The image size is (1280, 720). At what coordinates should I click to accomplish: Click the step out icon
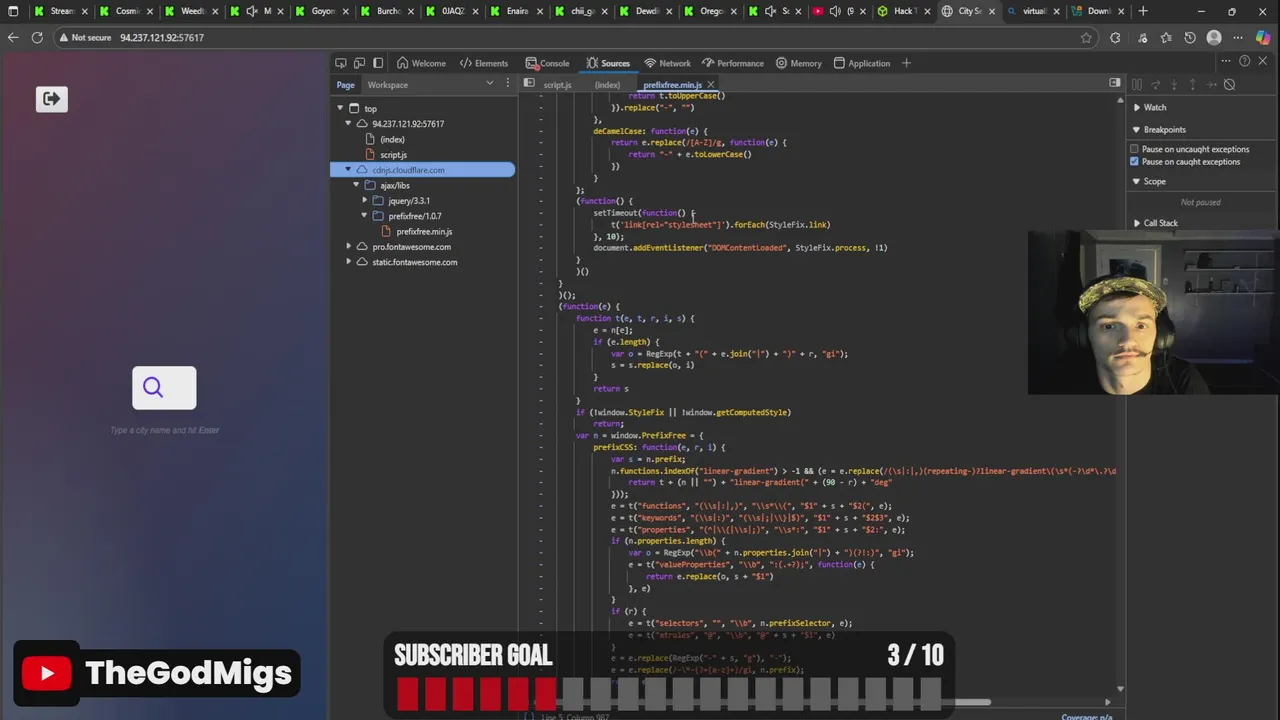[x=1192, y=84]
